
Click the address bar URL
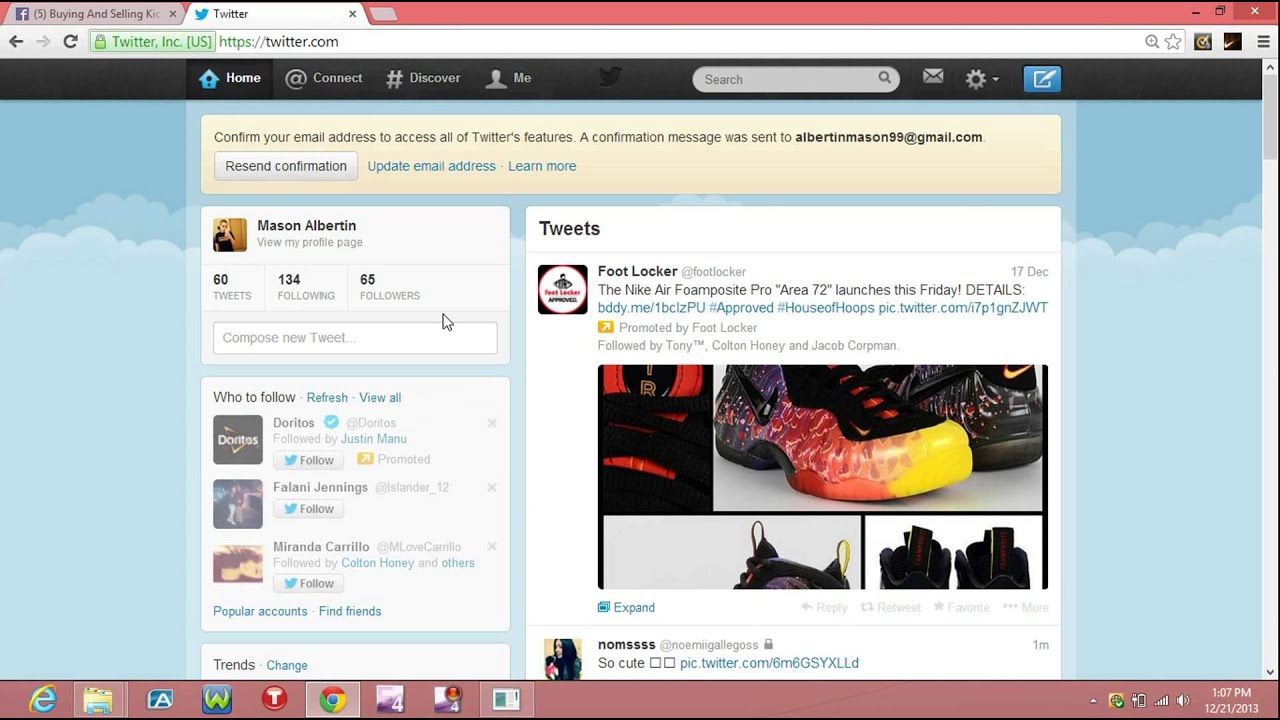click(278, 42)
